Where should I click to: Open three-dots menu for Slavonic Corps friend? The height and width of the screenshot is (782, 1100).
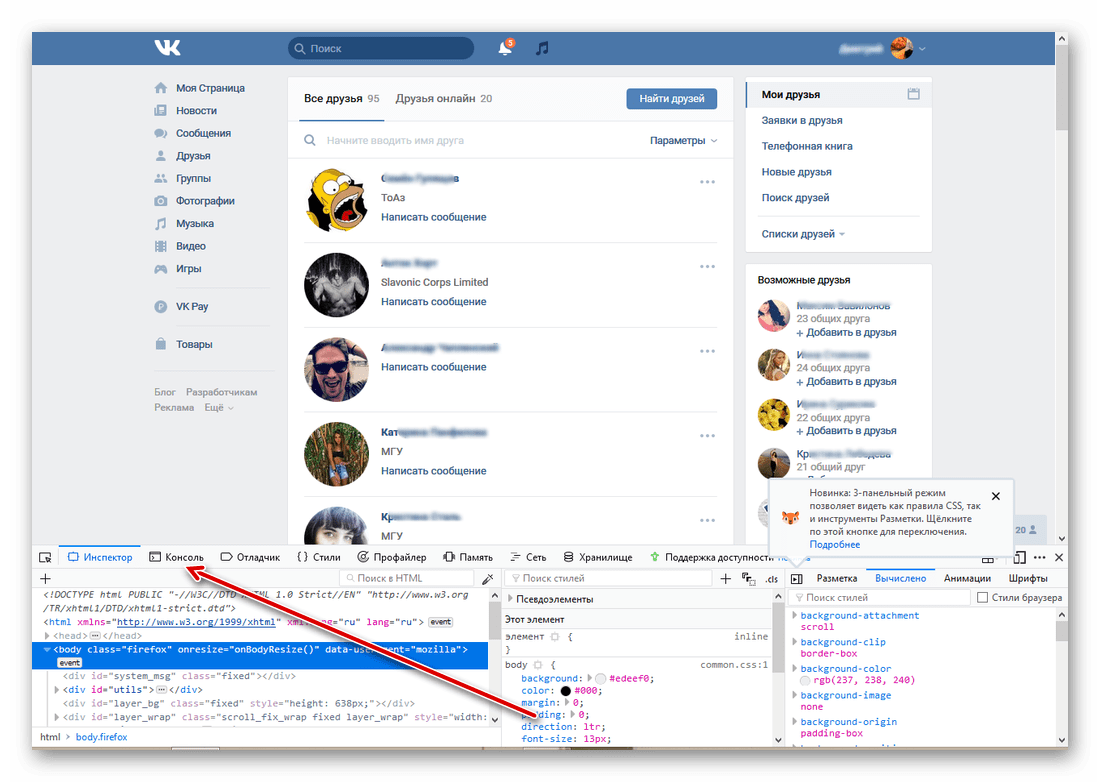(x=707, y=267)
